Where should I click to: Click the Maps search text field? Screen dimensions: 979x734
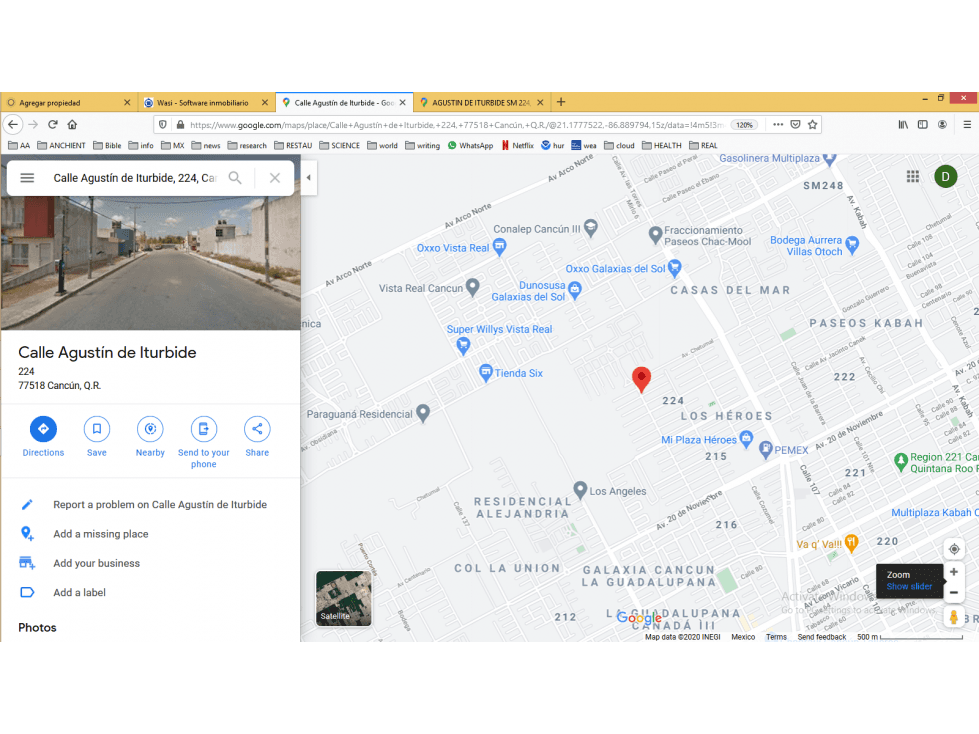pyautogui.click(x=134, y=178)
